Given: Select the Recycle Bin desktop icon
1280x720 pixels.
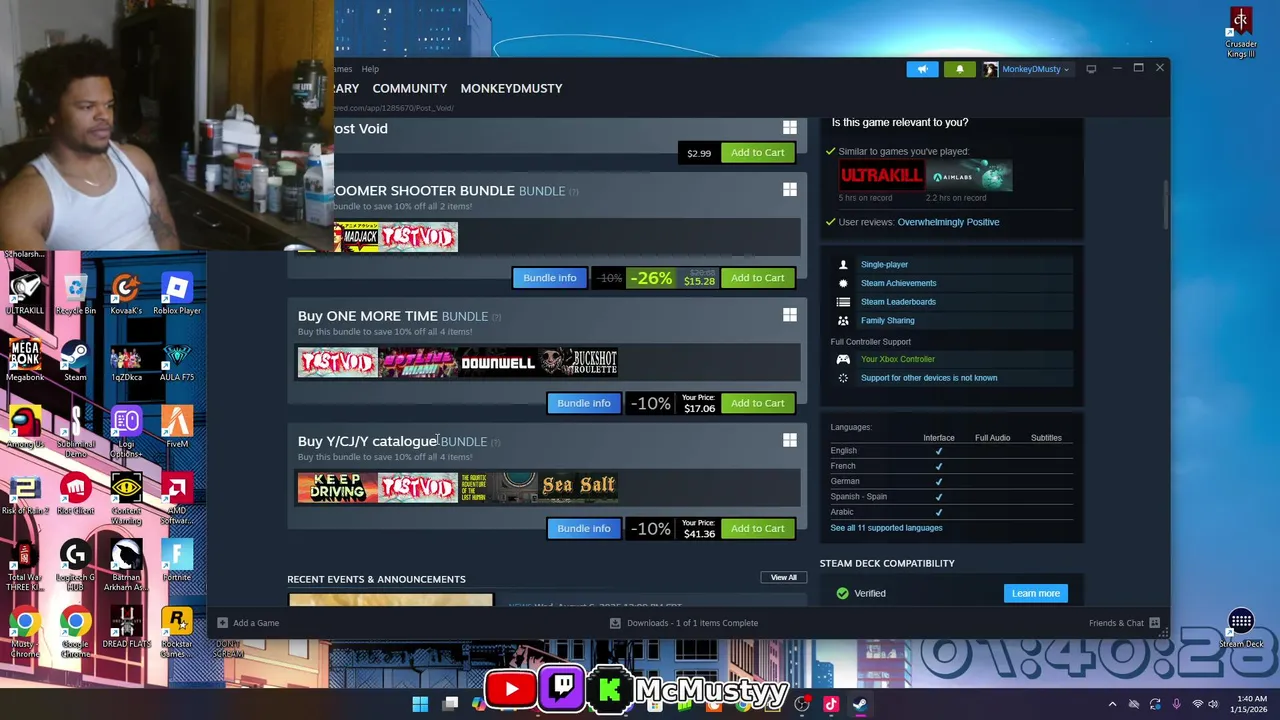Looking at the screenshot, I should [x=76, y=296].
